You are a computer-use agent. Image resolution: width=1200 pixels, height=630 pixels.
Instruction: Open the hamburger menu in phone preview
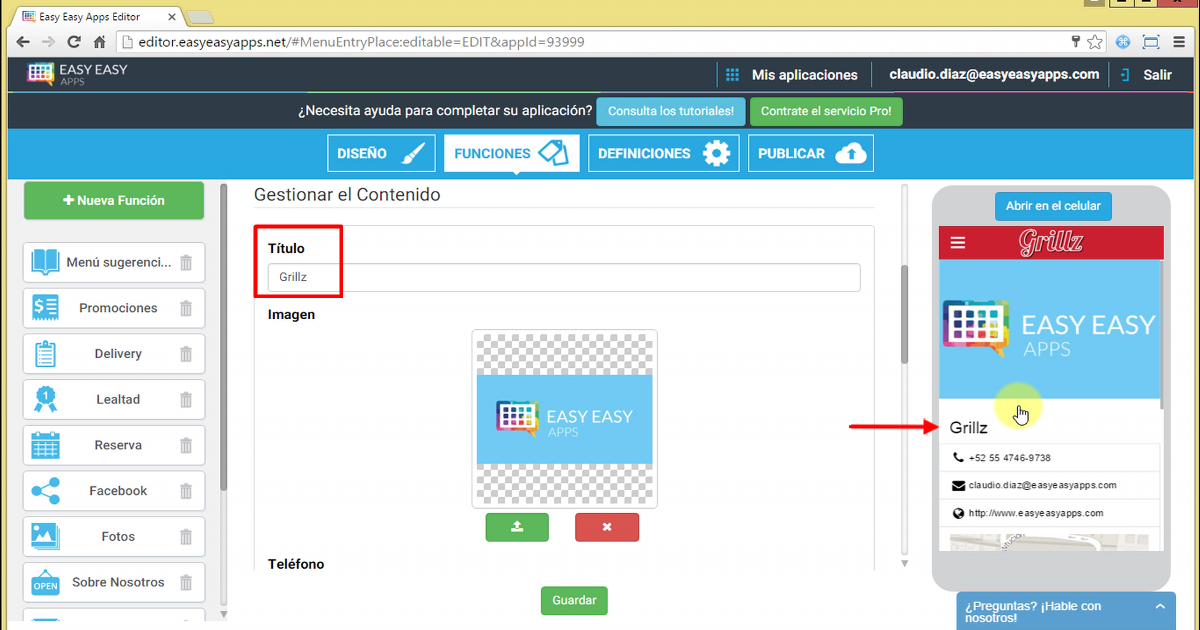click(x=958, y=243)
